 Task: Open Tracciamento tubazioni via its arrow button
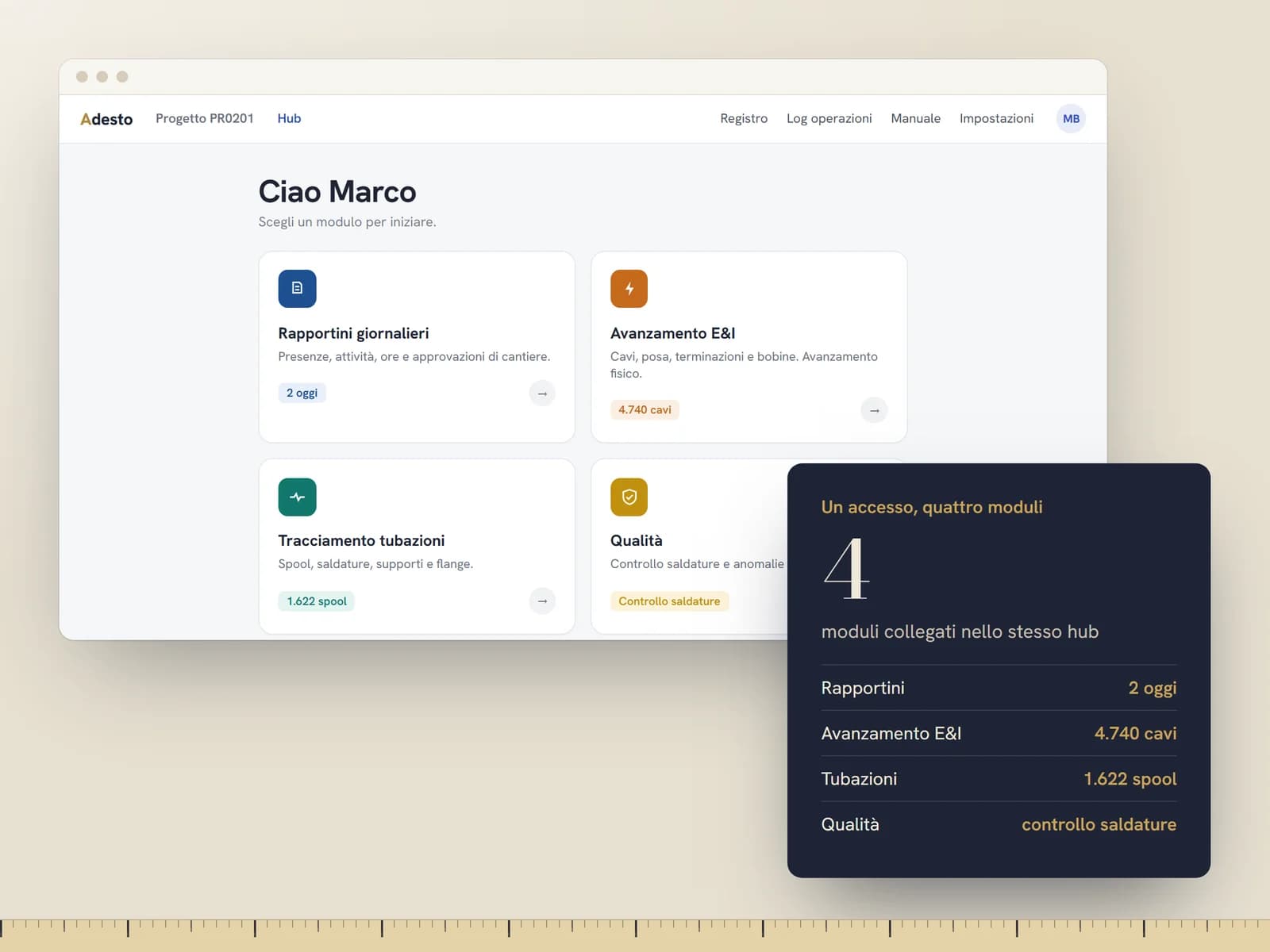(542, 601)
